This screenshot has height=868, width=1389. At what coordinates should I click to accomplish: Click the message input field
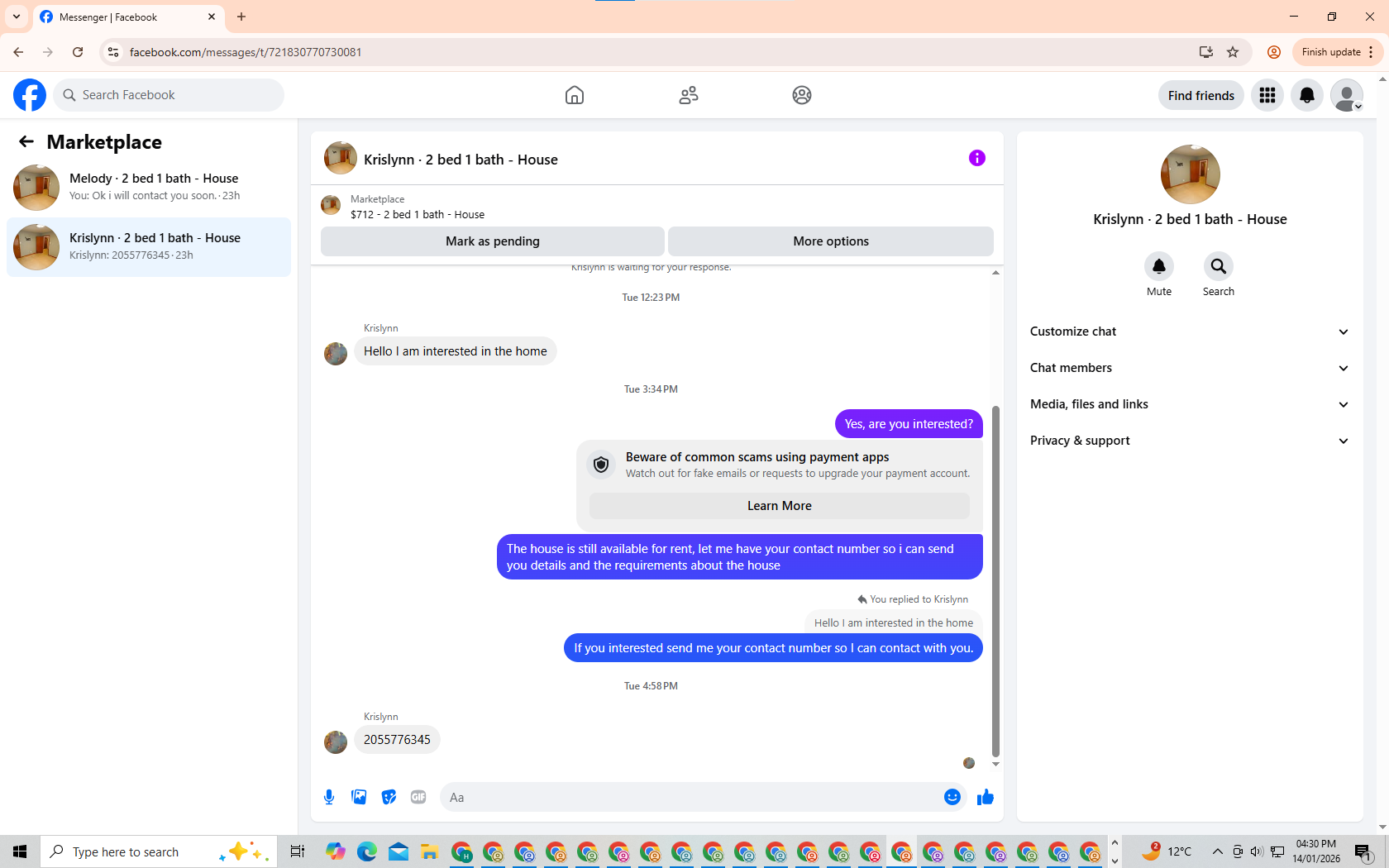pyautogui.click(x=690, y=797)
